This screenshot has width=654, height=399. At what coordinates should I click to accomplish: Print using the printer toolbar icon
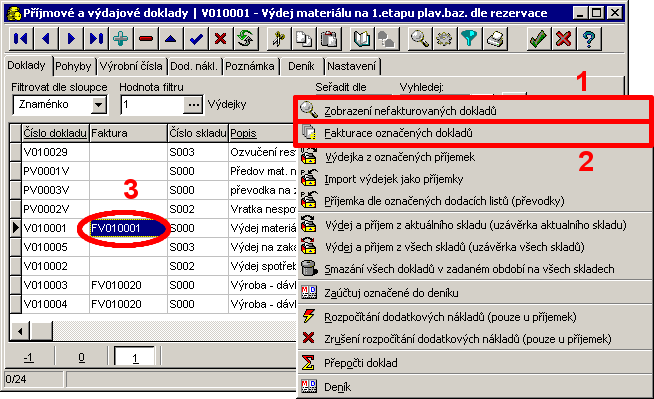495,39
